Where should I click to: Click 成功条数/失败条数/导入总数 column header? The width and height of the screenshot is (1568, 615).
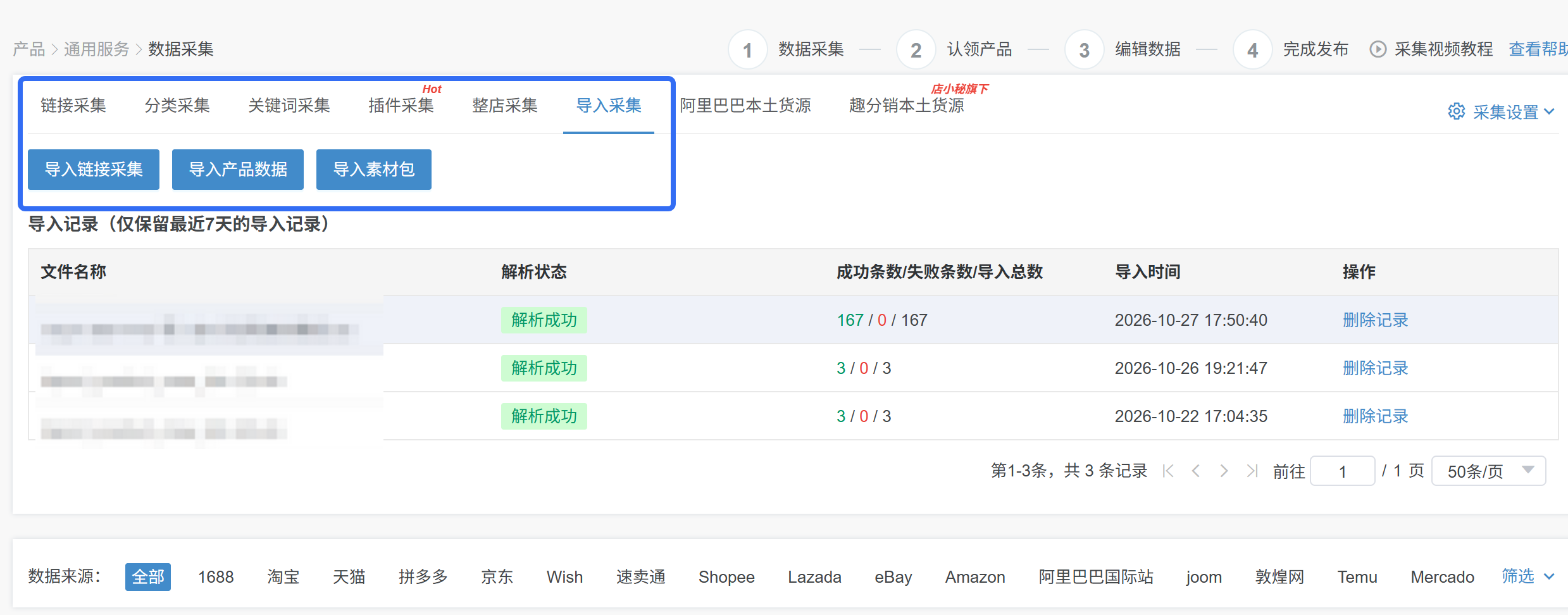click(940, 272)
